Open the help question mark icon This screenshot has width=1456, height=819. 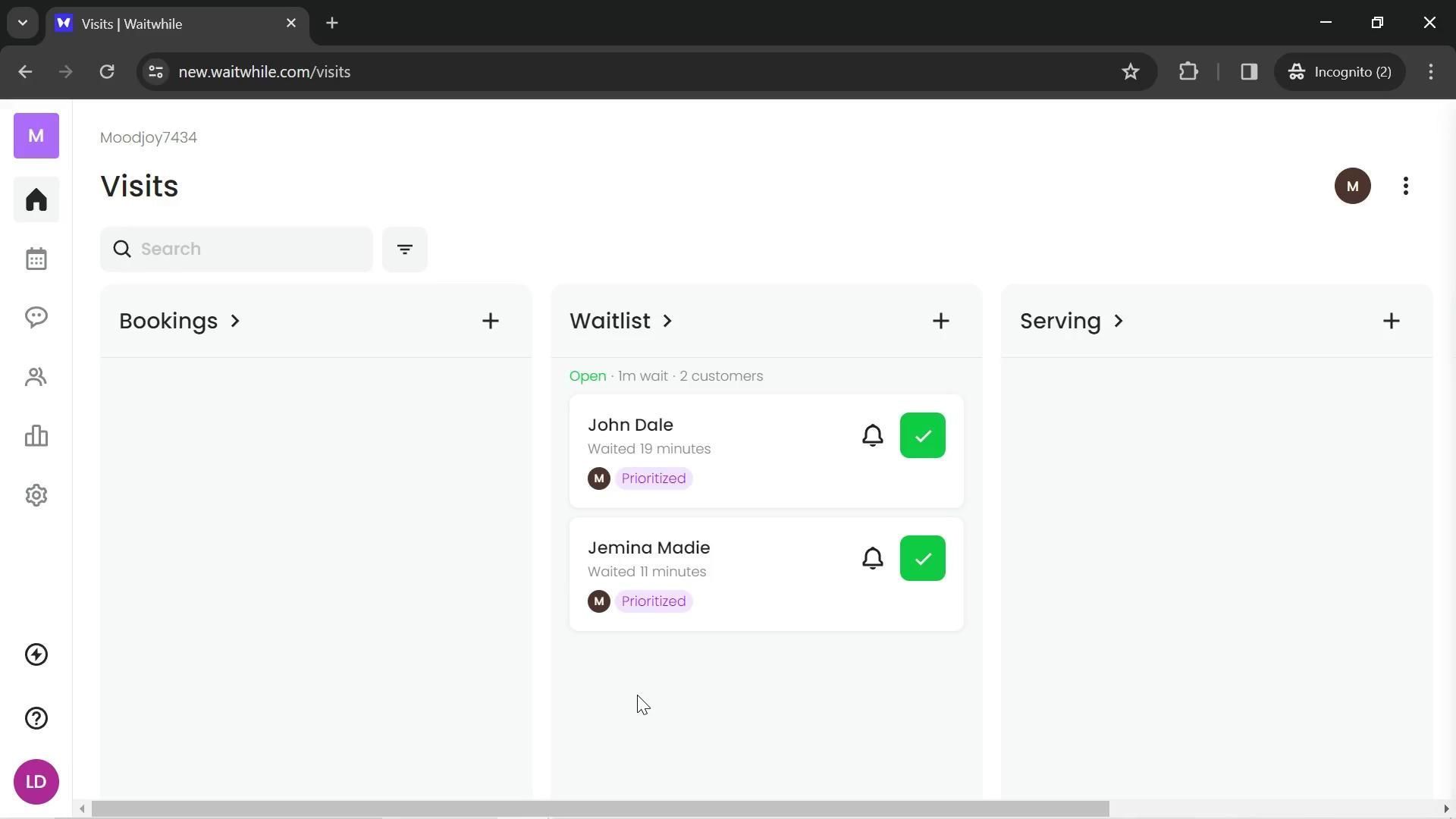pos(36,718)
